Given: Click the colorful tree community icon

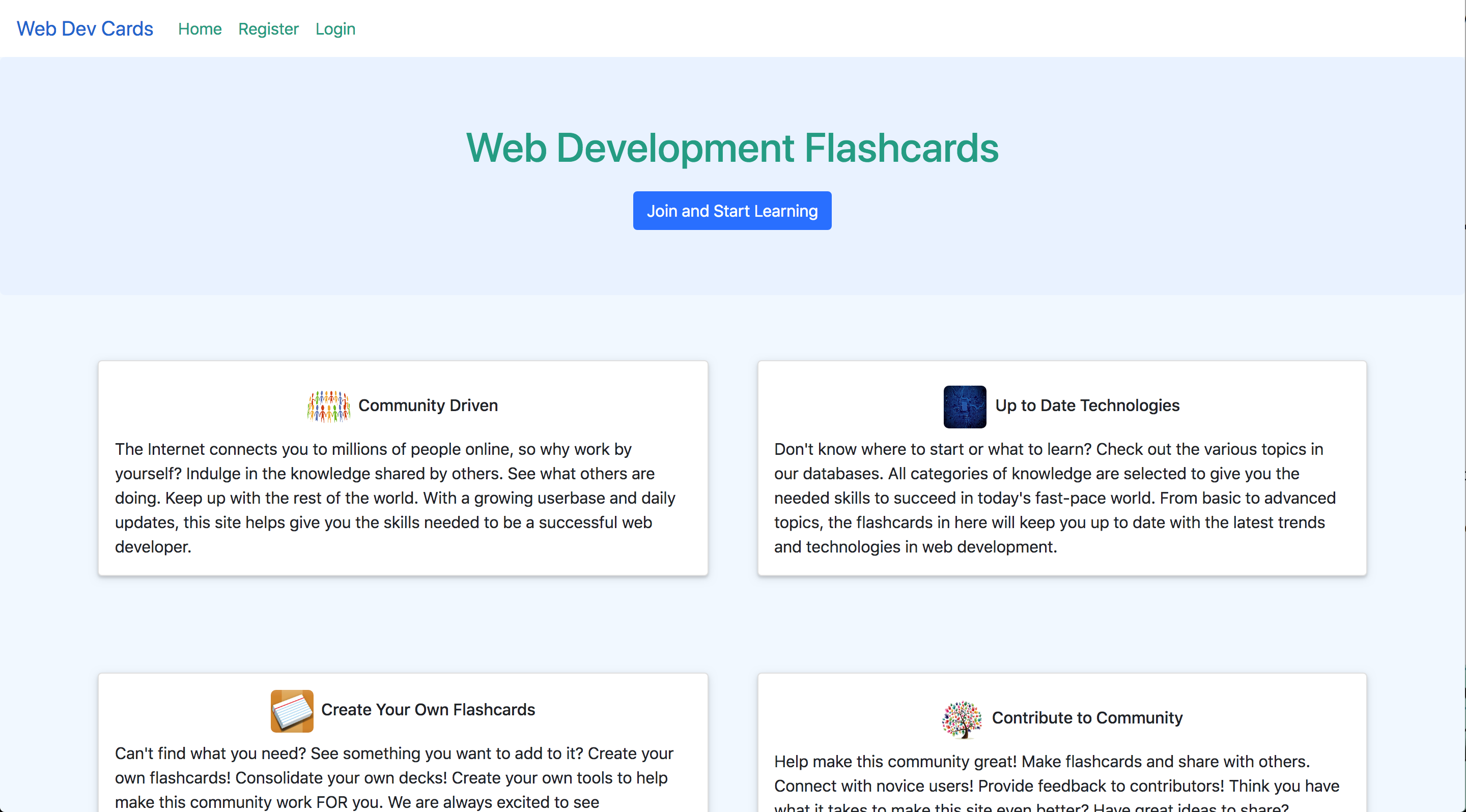Looking at the screenshot, I should coord(961,719).
